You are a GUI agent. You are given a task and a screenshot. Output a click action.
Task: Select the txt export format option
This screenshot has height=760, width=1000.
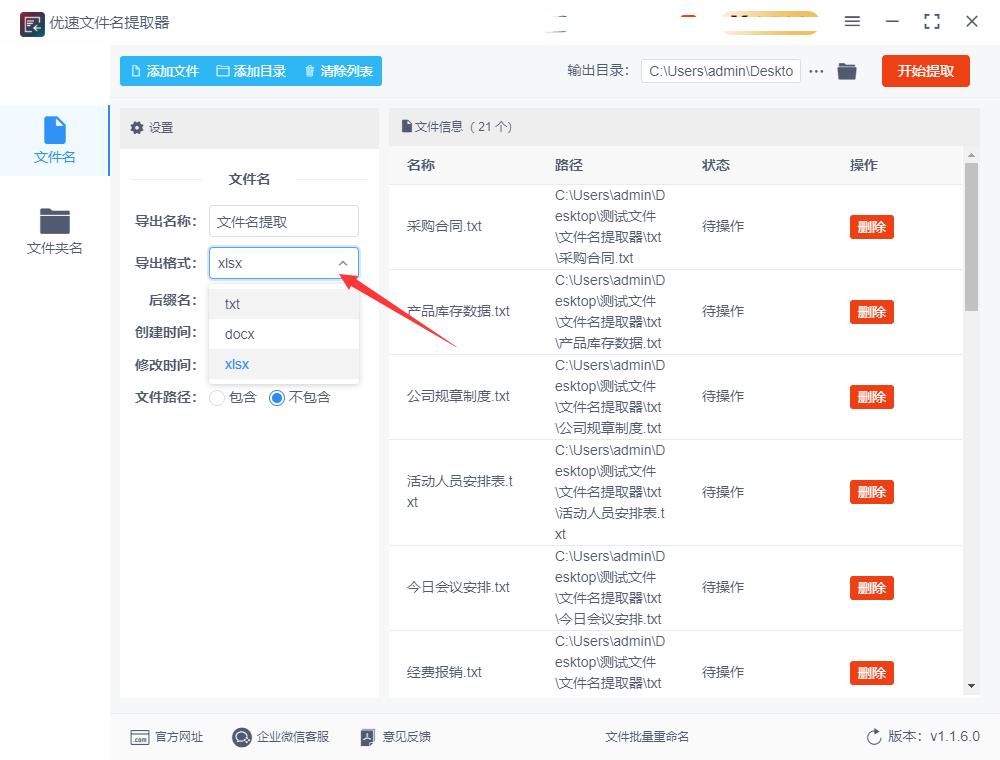(x=284, y=304)
